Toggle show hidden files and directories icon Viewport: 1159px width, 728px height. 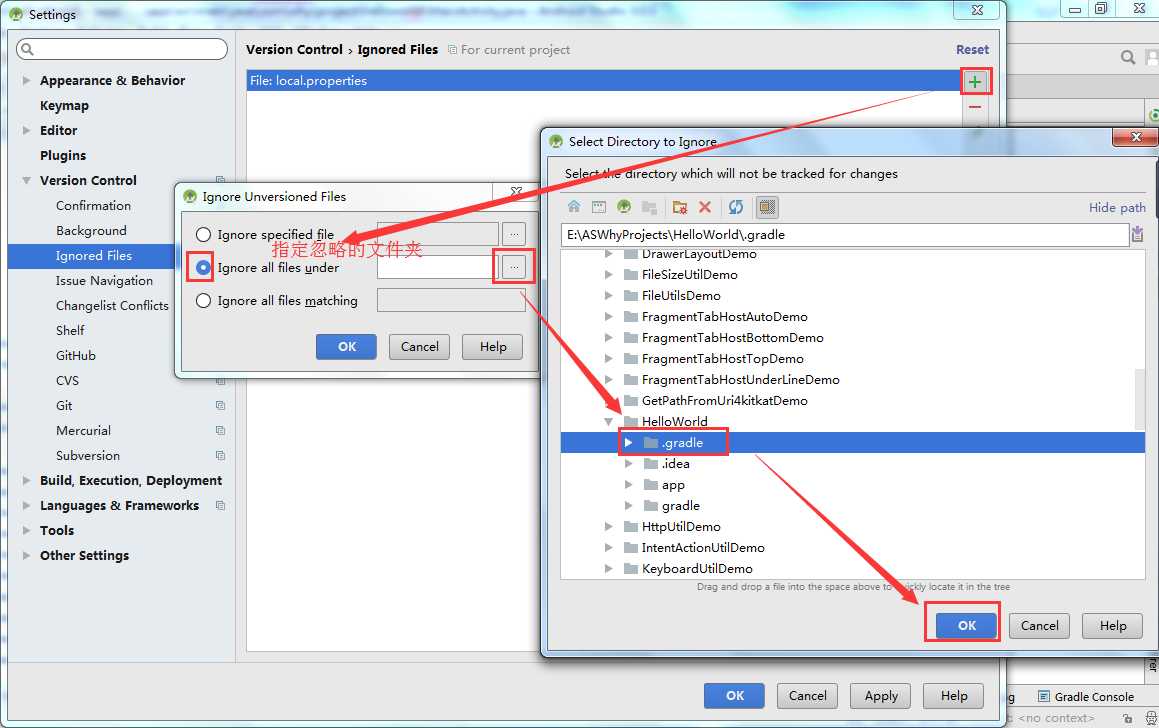(767, 207)
